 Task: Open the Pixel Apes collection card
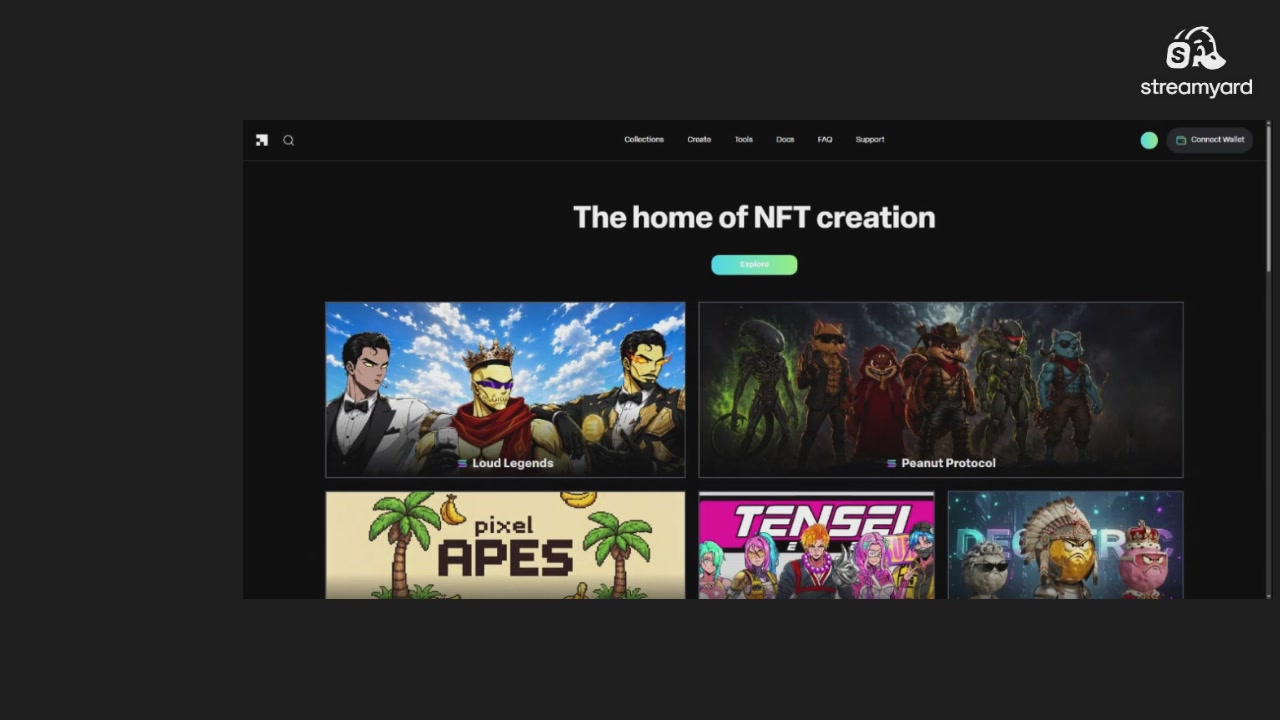pyautogui.click(x=505, y=545)
